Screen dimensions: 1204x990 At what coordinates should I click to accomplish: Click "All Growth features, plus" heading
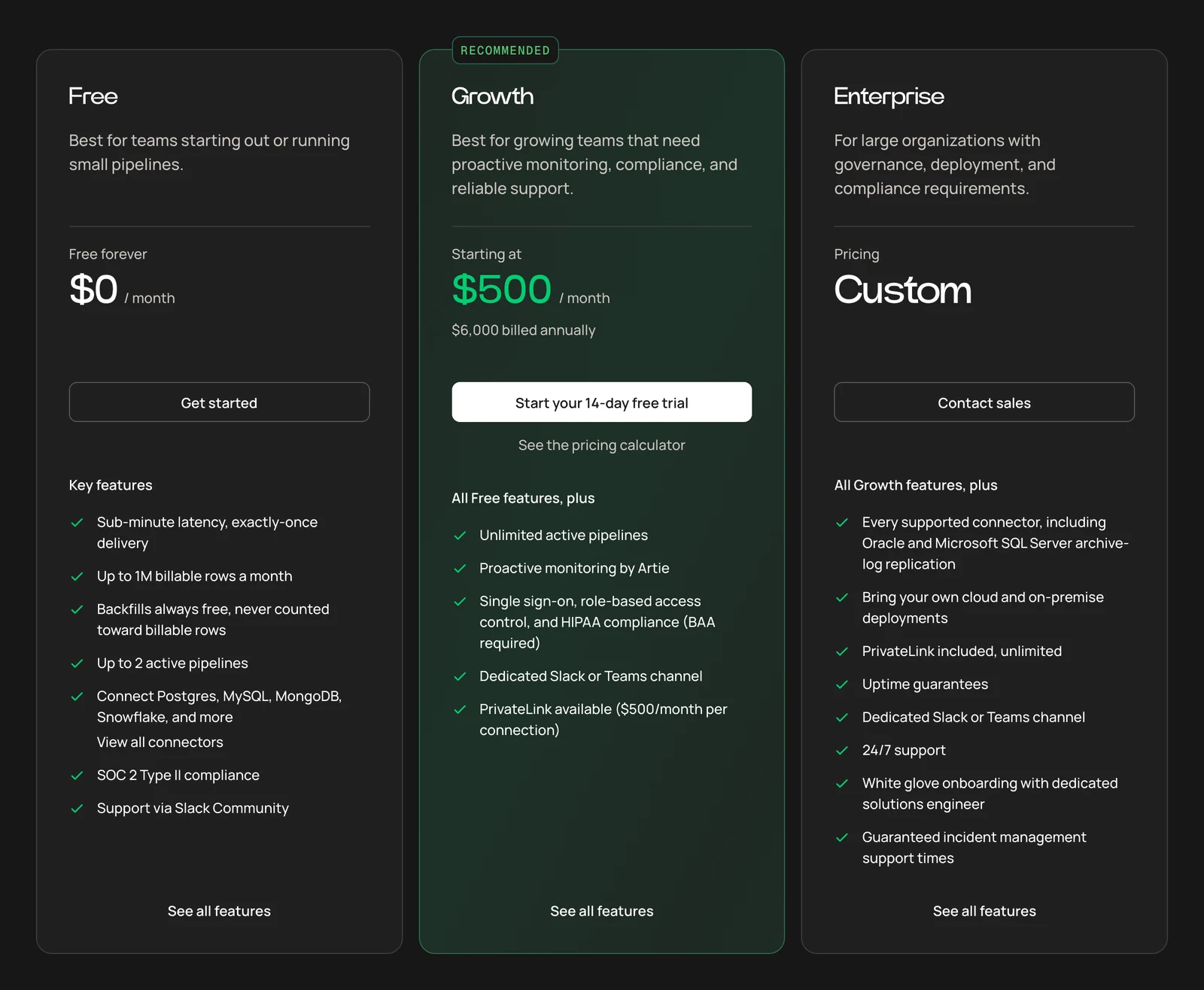click(916, 485)
